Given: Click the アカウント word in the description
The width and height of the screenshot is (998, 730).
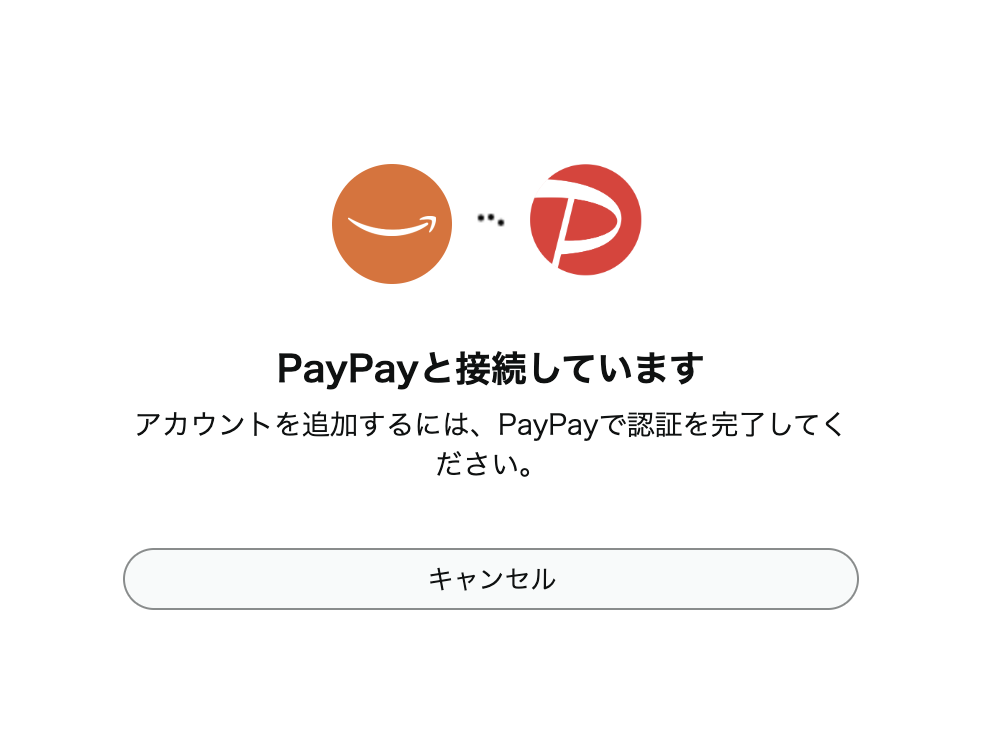Looking at the screenshot, I should (x=204, y=425).
